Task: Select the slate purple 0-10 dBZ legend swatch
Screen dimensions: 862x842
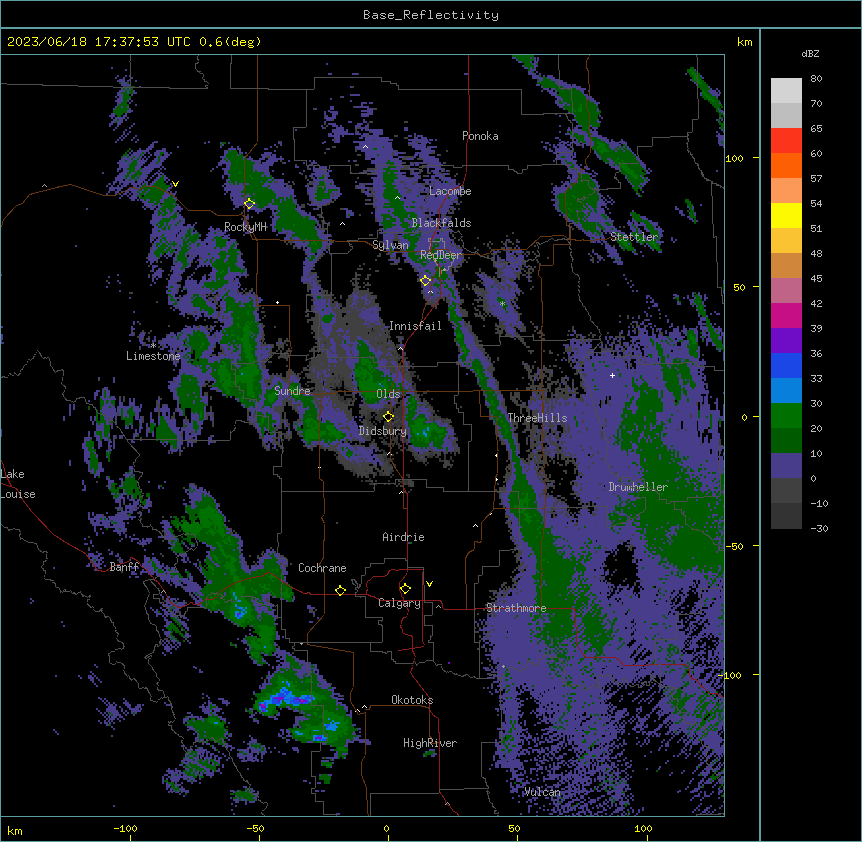Action: pyautogui.click(x=786, y=466)
